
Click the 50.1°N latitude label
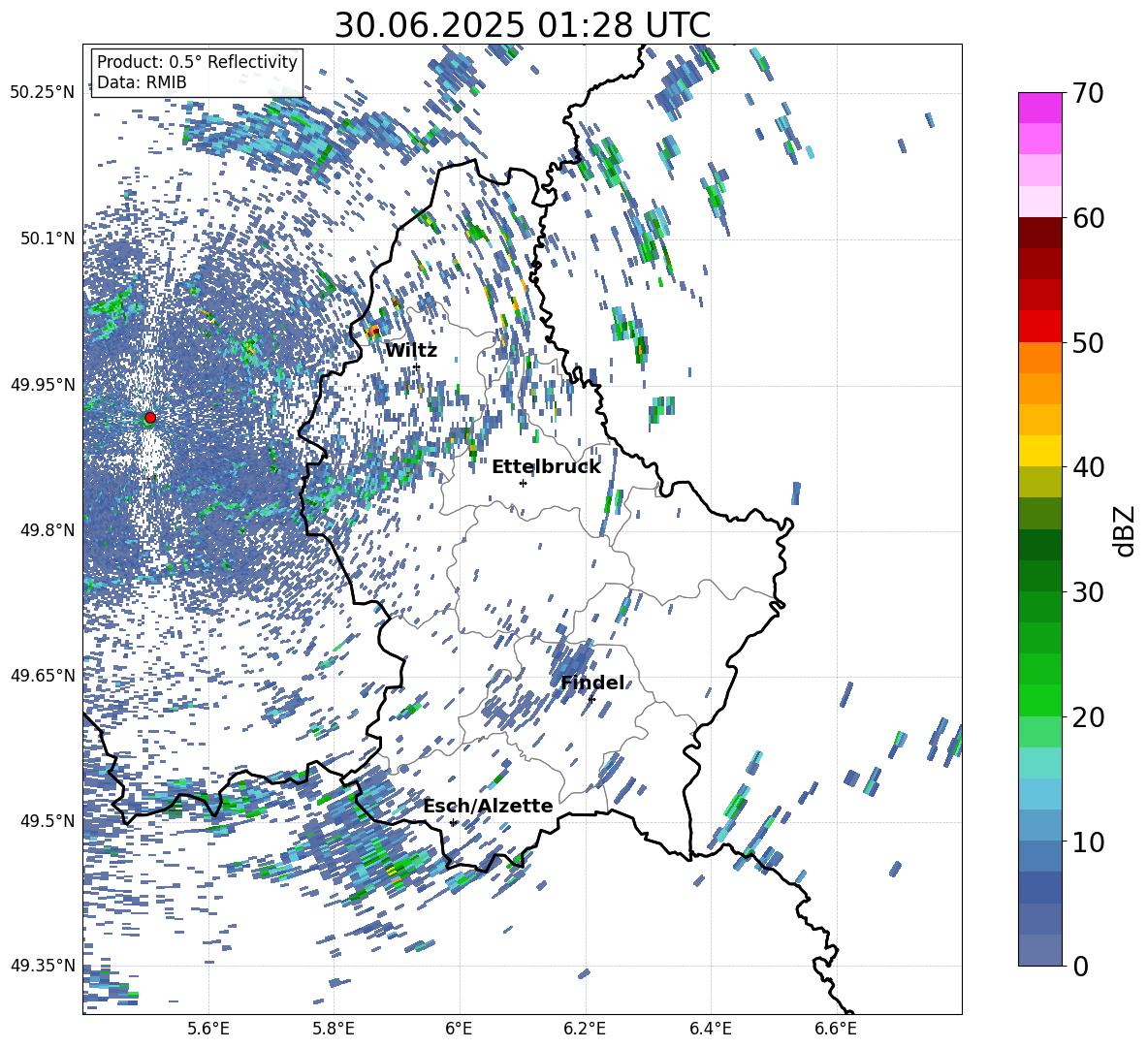pyautogui.click(x=48, y=238)
